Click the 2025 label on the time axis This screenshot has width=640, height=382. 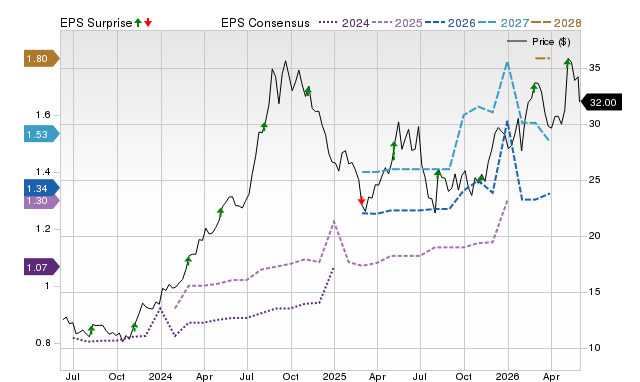coord(334,376)
